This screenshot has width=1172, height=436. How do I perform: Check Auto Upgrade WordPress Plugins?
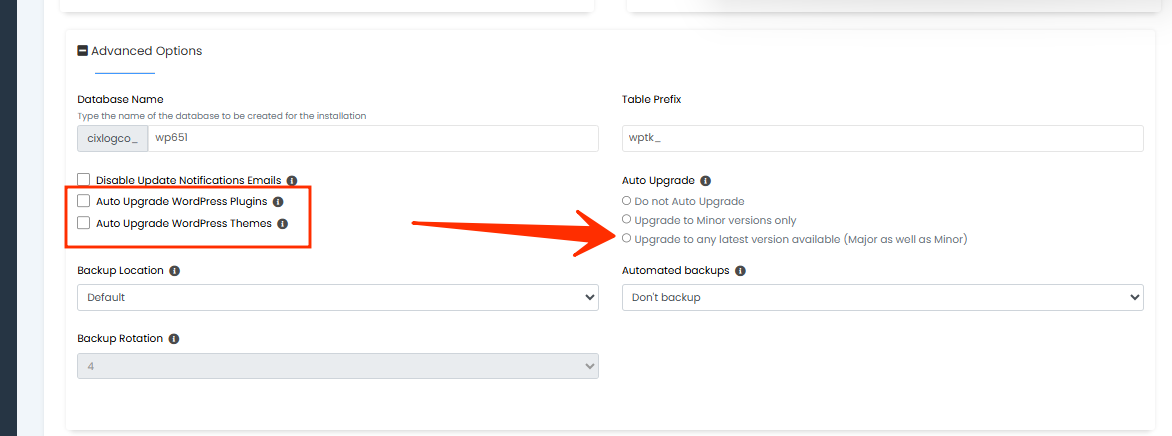point(84,201)
